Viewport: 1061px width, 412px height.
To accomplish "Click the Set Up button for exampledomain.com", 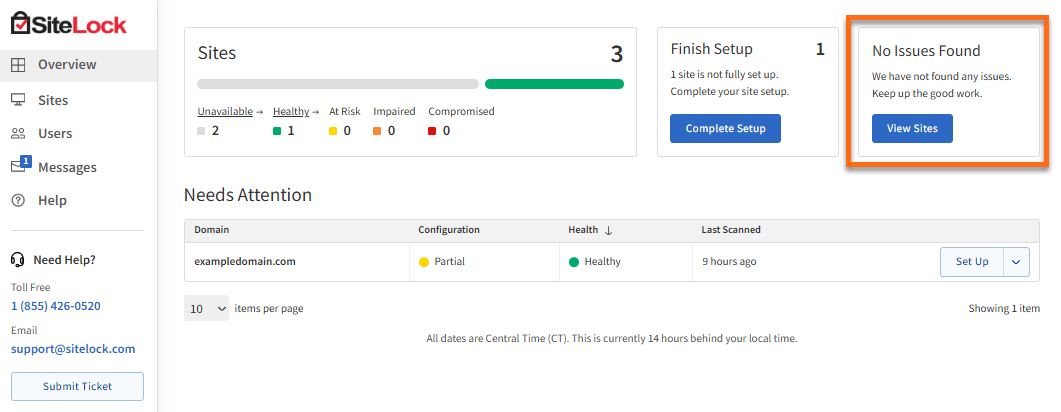I will coord(971,262).
